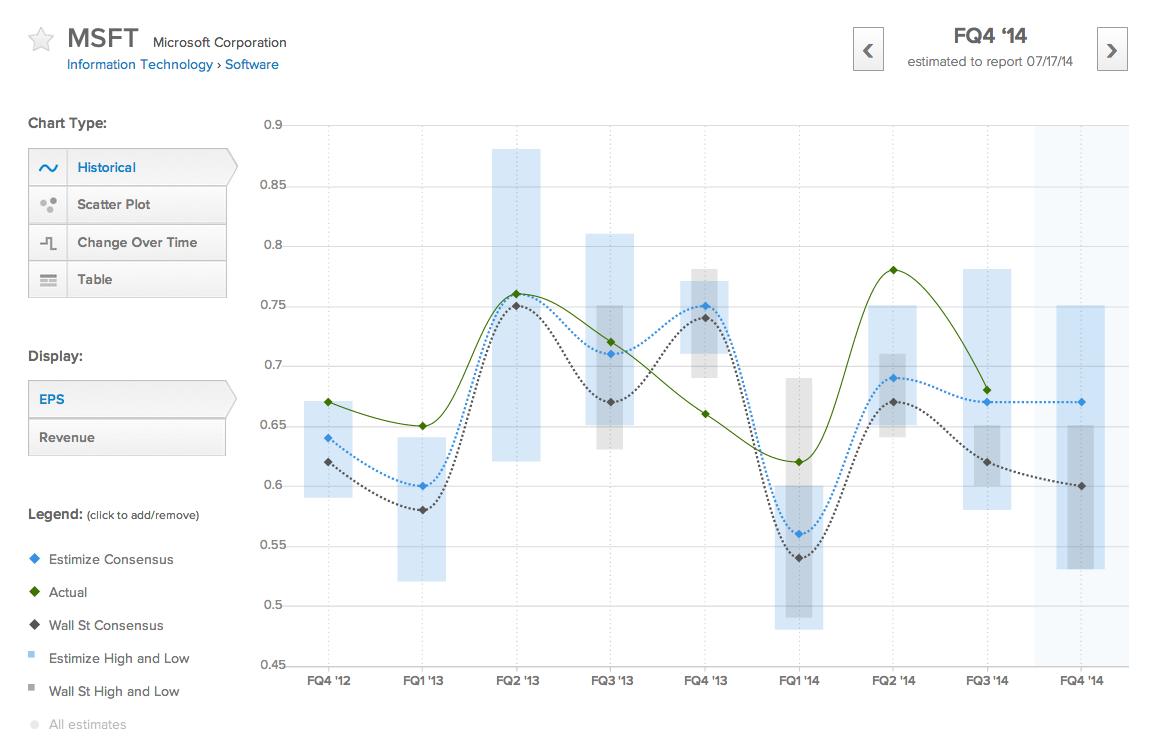
Task: Click the Estimize Consensus point at FQ4 '14
Action: tap(1081, 402)
